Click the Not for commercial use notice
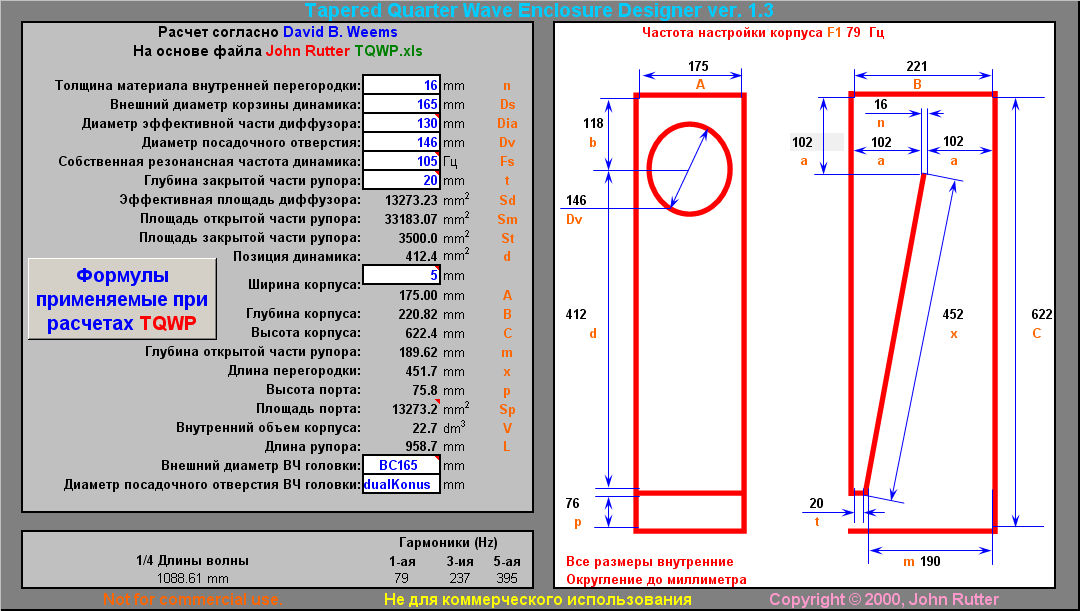The width and height of the screenshot is (1080, 611). [x=192, y=599]
